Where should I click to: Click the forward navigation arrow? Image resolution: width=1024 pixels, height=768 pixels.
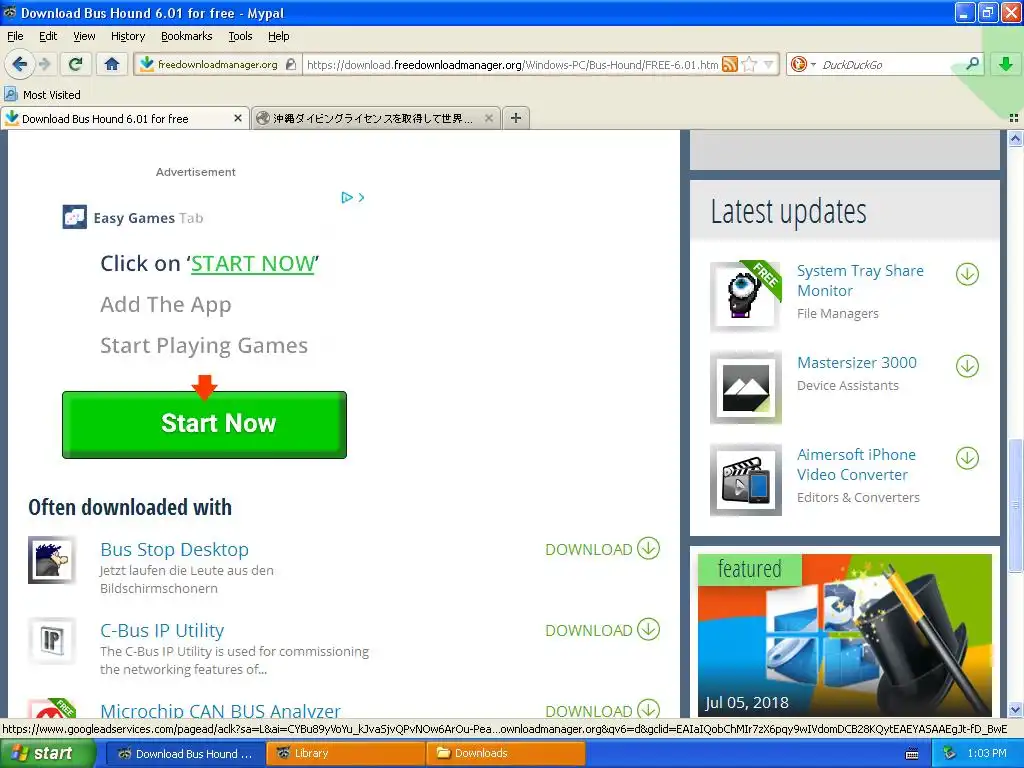coord(44,64)
